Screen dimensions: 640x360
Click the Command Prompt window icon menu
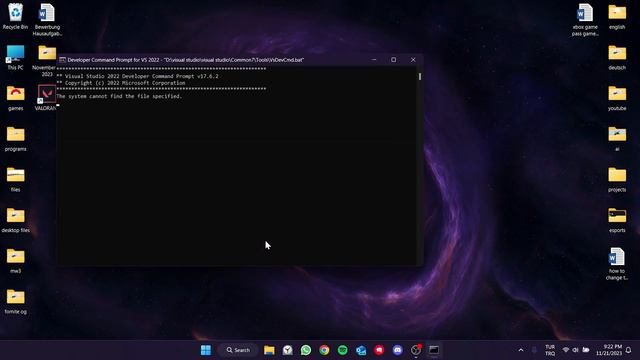62,60
